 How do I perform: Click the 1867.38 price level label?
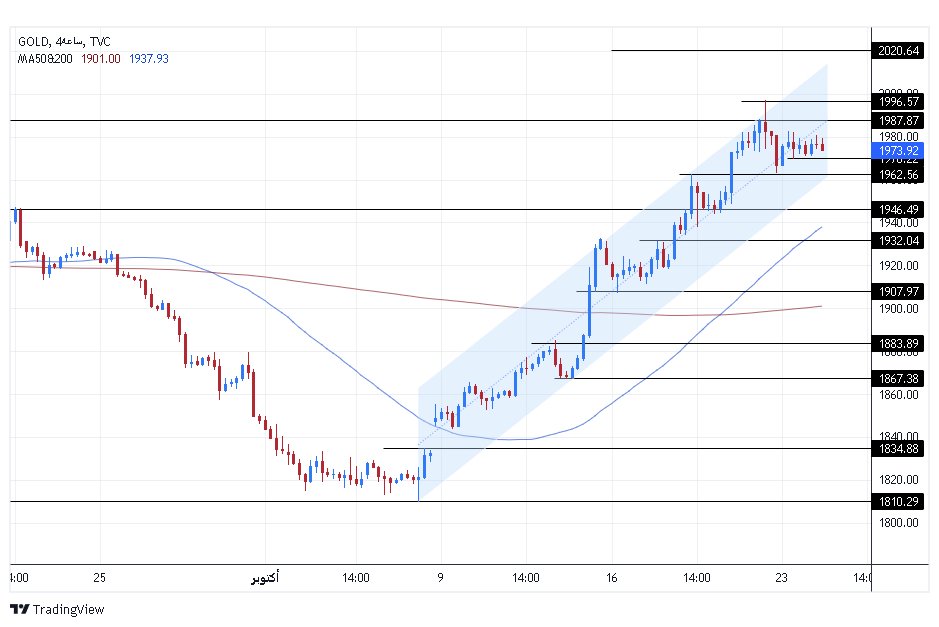[x=897, y=378]
